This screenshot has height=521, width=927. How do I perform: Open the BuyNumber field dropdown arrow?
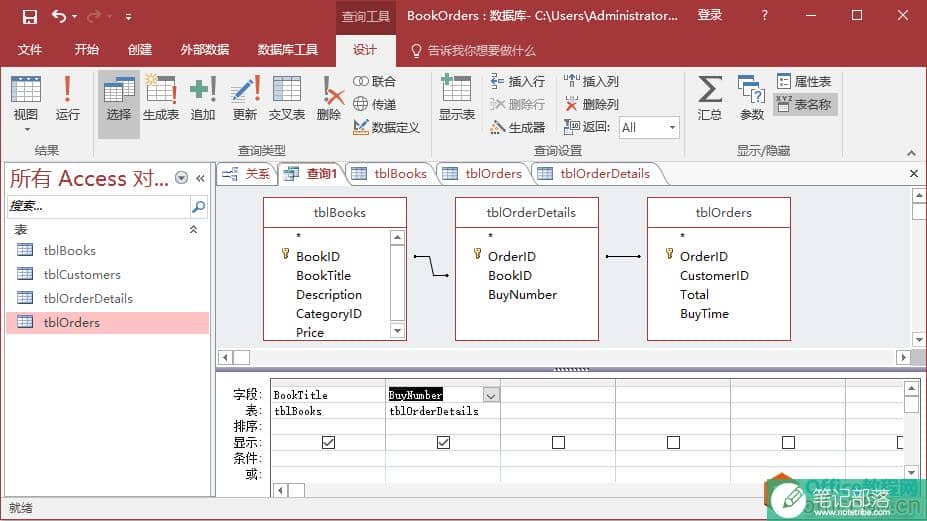click(x=491, y=395)
